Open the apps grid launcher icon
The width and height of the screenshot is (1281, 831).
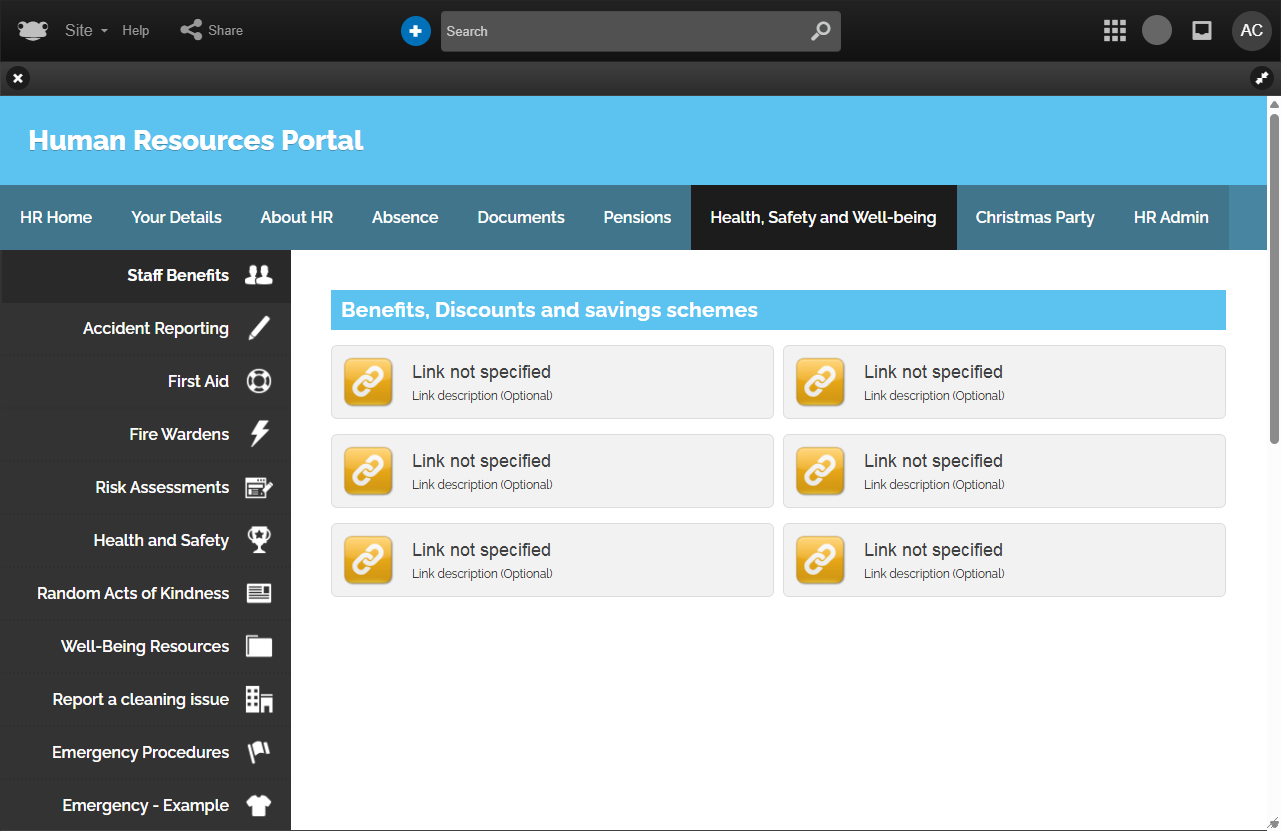coord(1114,31)
